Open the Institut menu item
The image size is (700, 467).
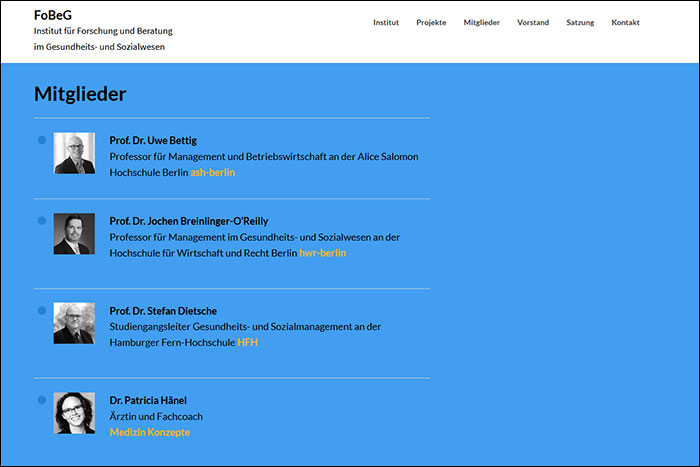tap(386, 22)
